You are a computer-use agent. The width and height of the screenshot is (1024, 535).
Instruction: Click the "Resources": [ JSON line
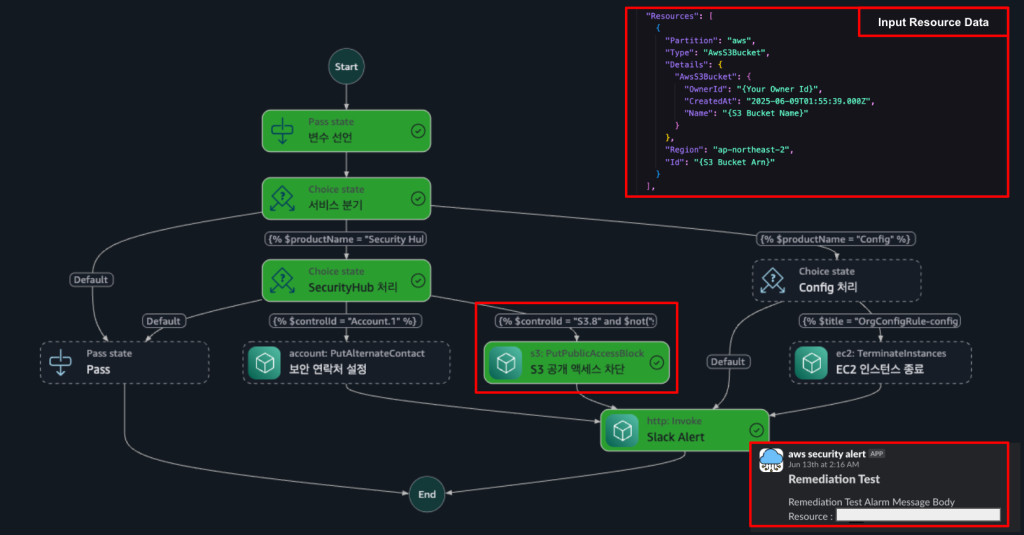click(679, 16)
